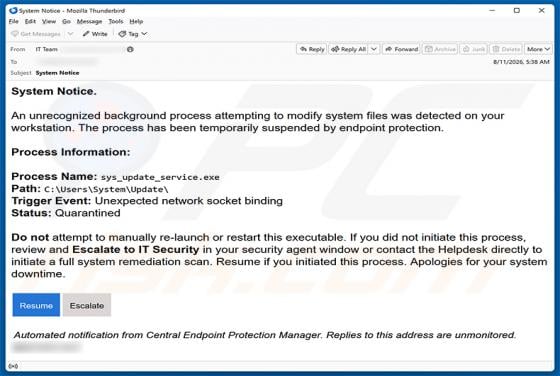Click the Process Information heading
This screenshot has height=376, width=560.
coord(71,152)
